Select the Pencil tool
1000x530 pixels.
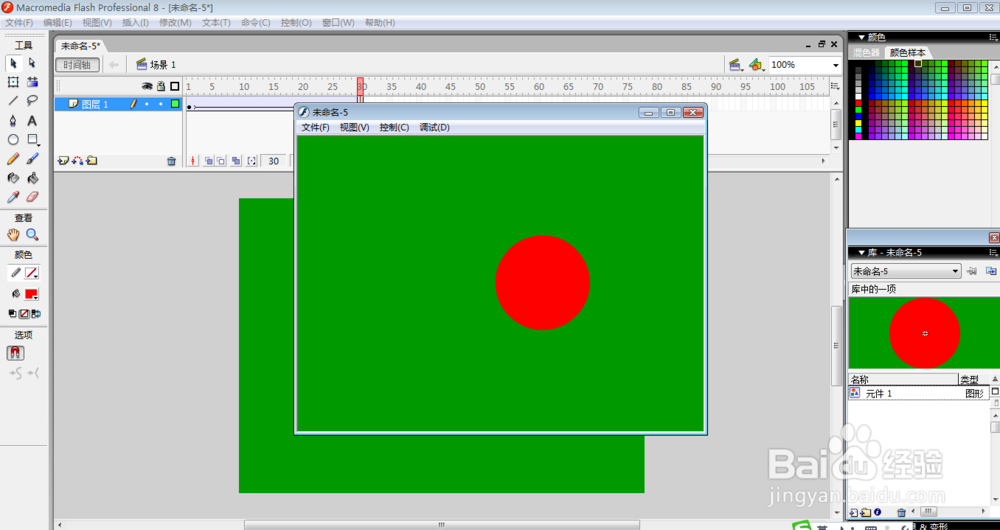[13, 159]
